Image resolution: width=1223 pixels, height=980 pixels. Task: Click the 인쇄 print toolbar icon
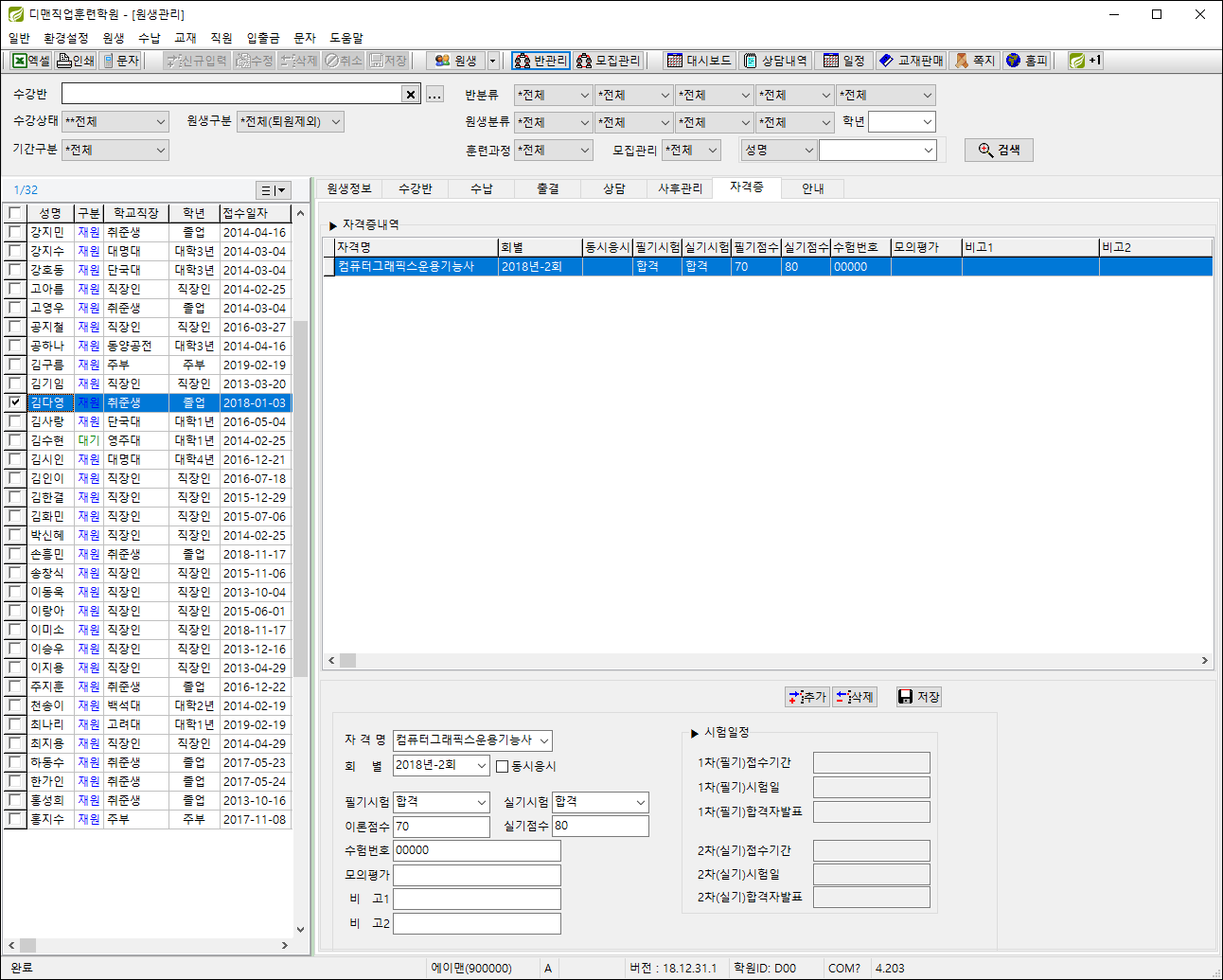point(76,61)
